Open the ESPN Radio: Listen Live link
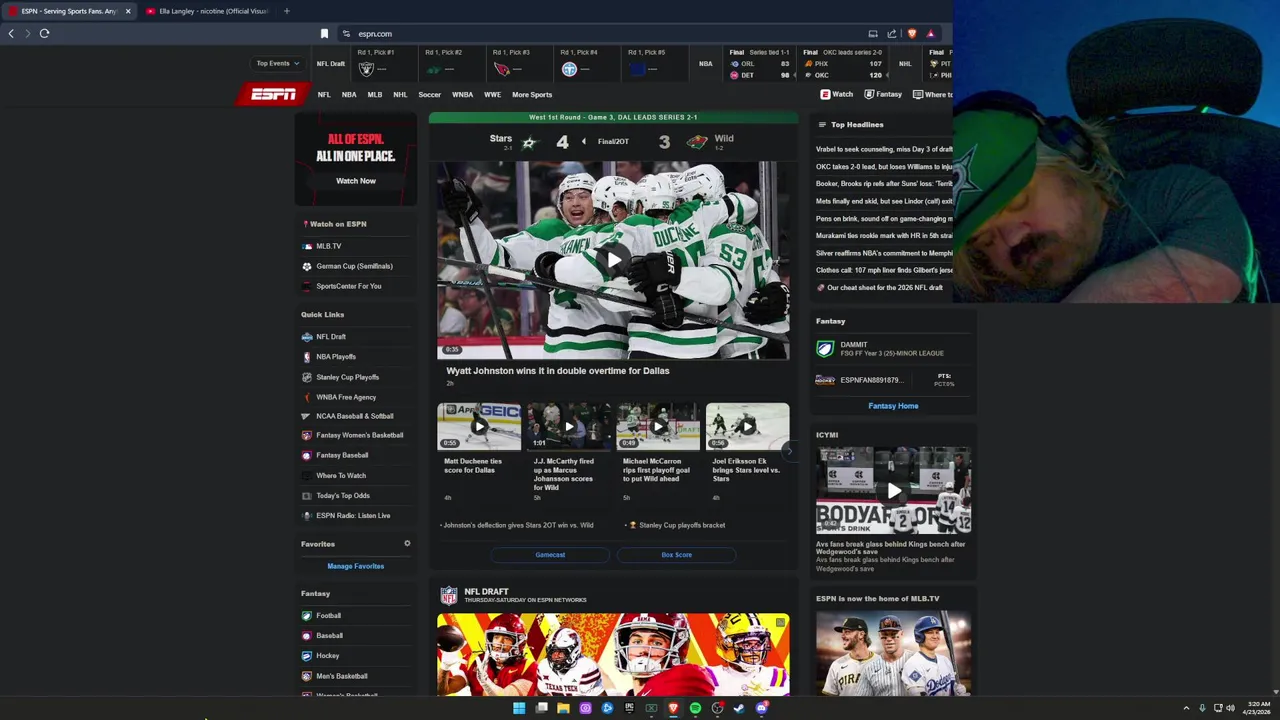The image size is (1280, 720). click(x=353, y=516)
